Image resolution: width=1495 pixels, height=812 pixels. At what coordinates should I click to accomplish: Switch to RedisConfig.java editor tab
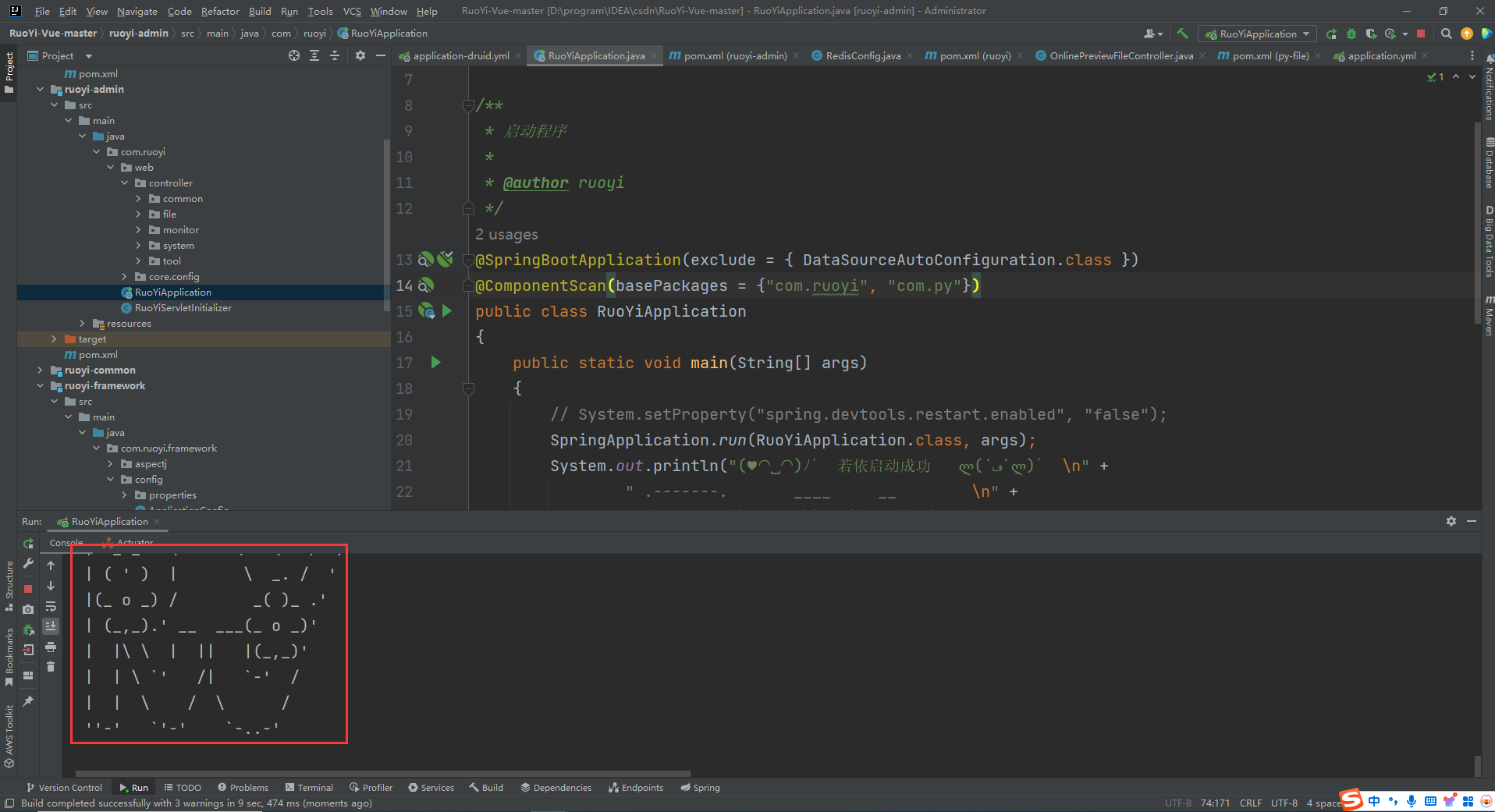click(x=863, y=55)
